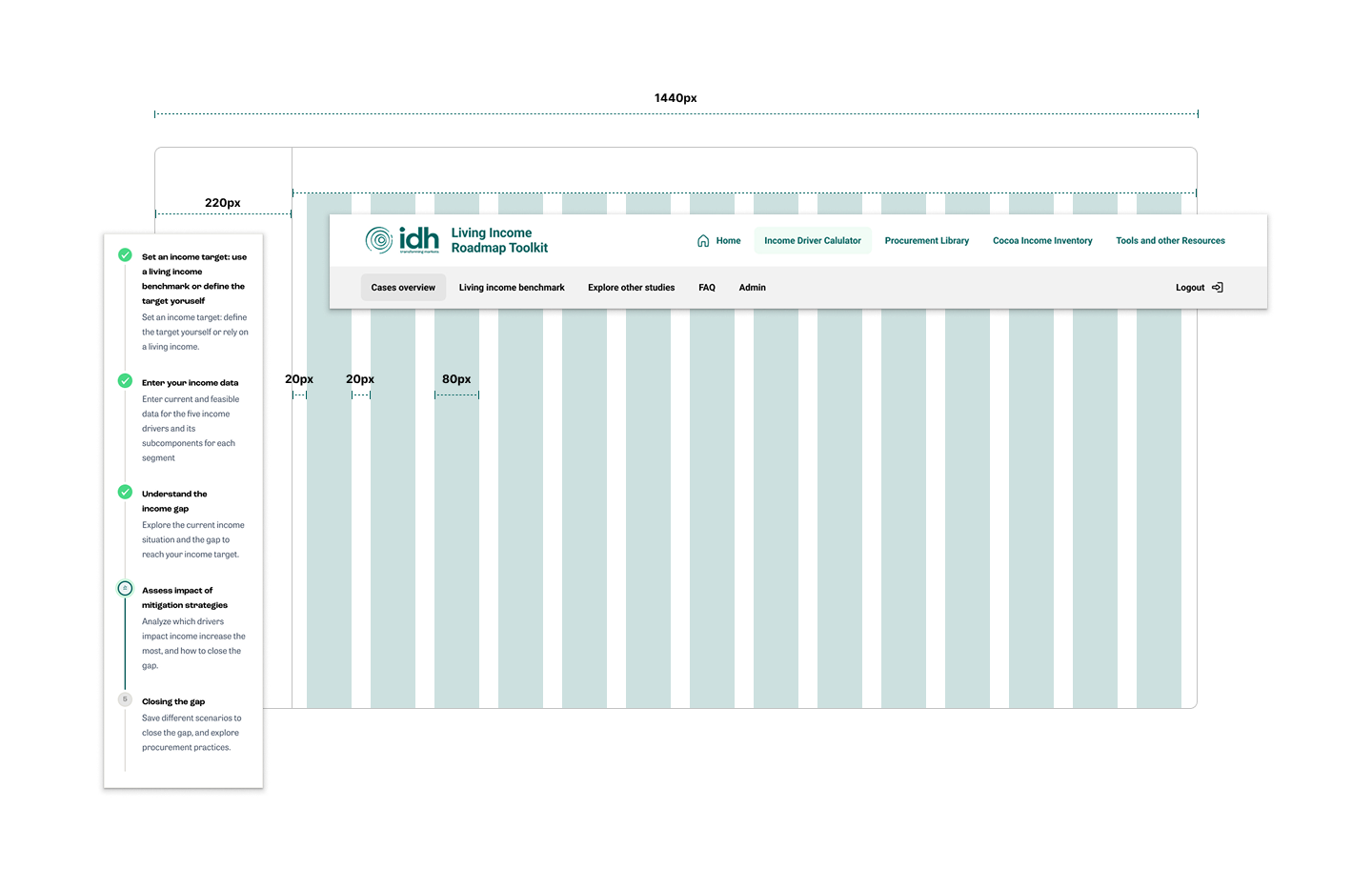Open the FAQ tab
1372x890 pixels.
coord(707,288)
